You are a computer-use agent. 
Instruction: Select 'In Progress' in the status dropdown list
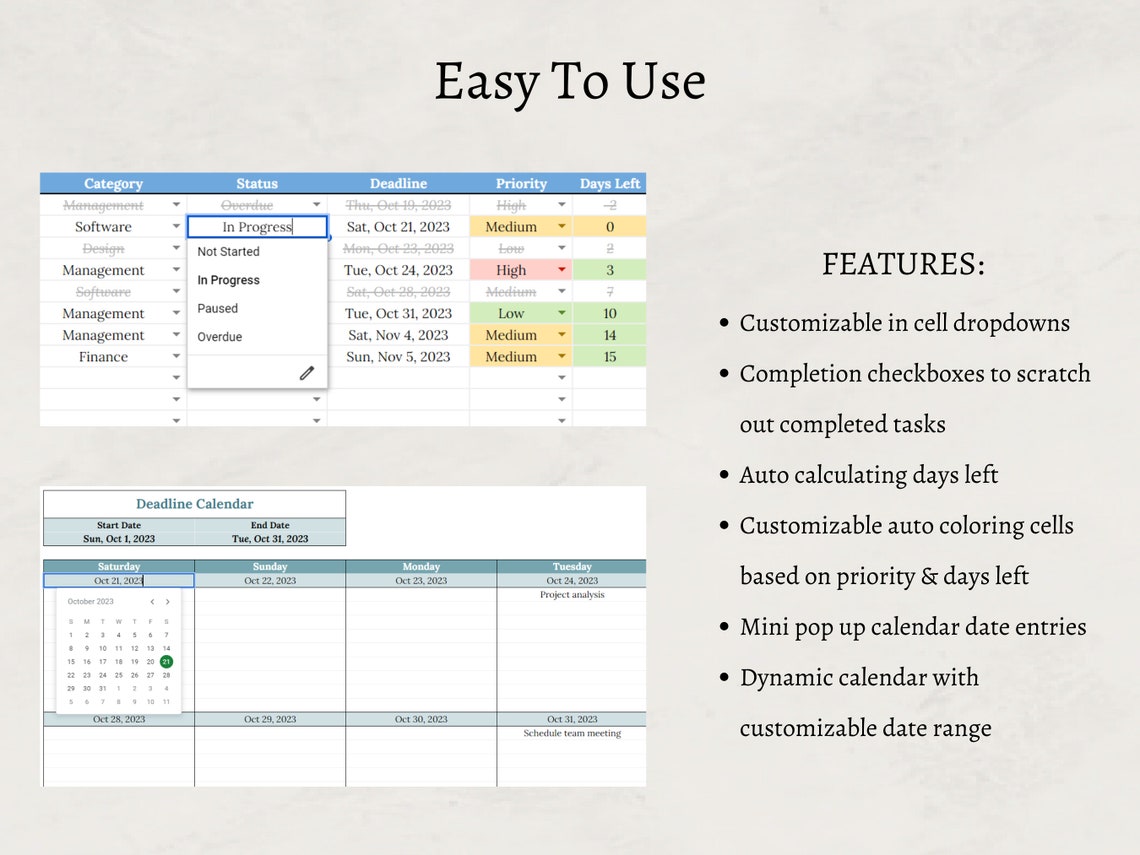228,280
